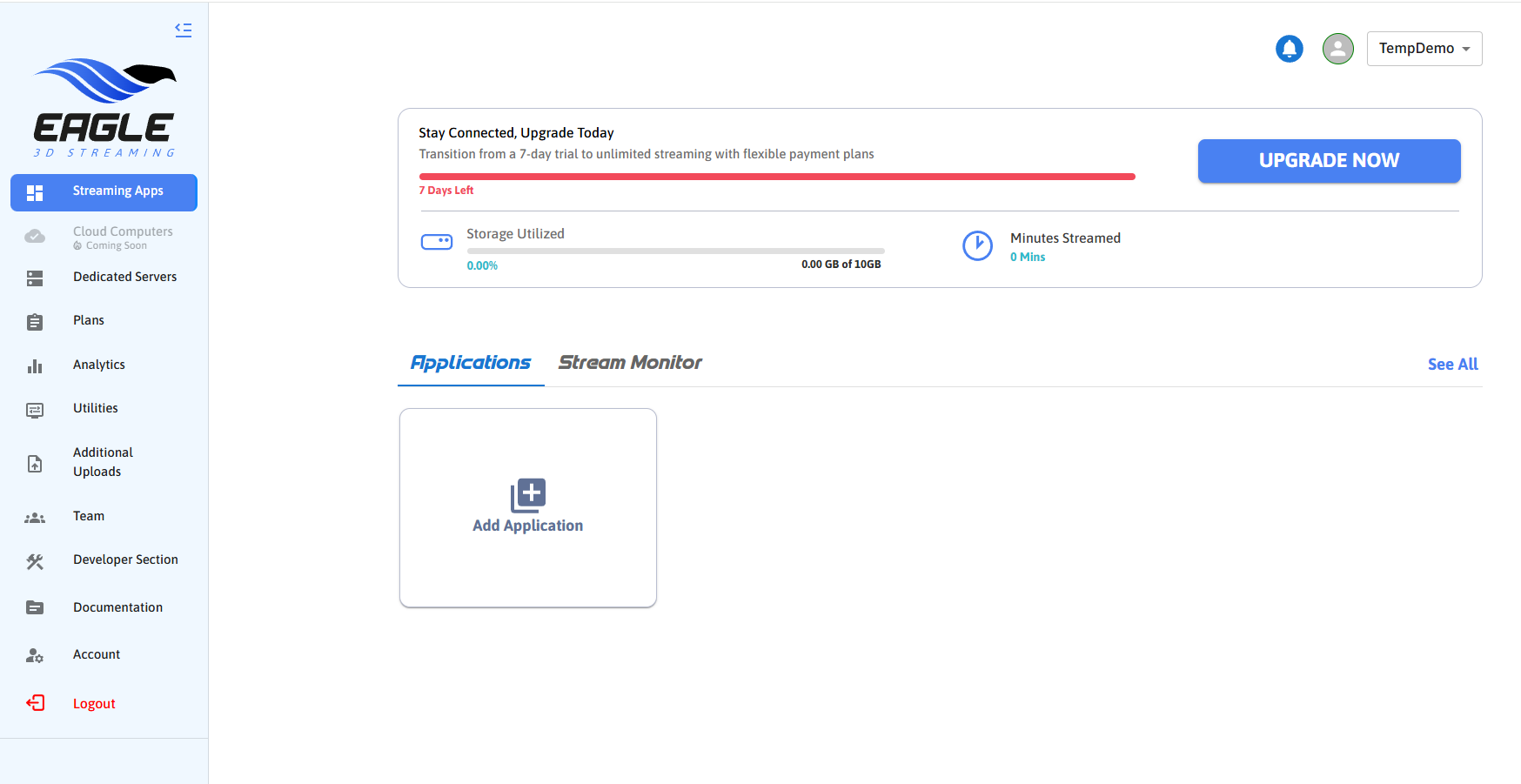Click the red Logout link
This screenshot has height=784, width=1521.
[94, 704]
